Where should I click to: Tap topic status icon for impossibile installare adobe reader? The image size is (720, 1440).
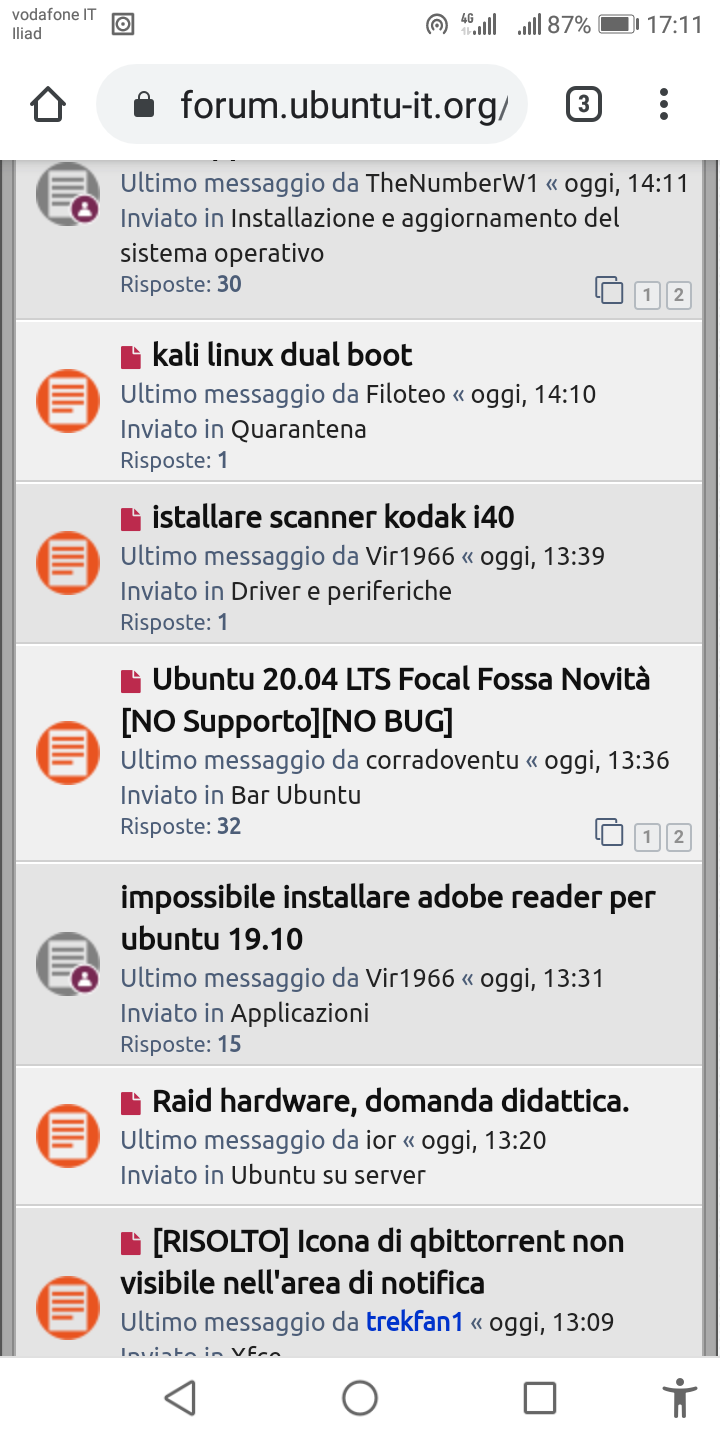(x=68, y=963)
